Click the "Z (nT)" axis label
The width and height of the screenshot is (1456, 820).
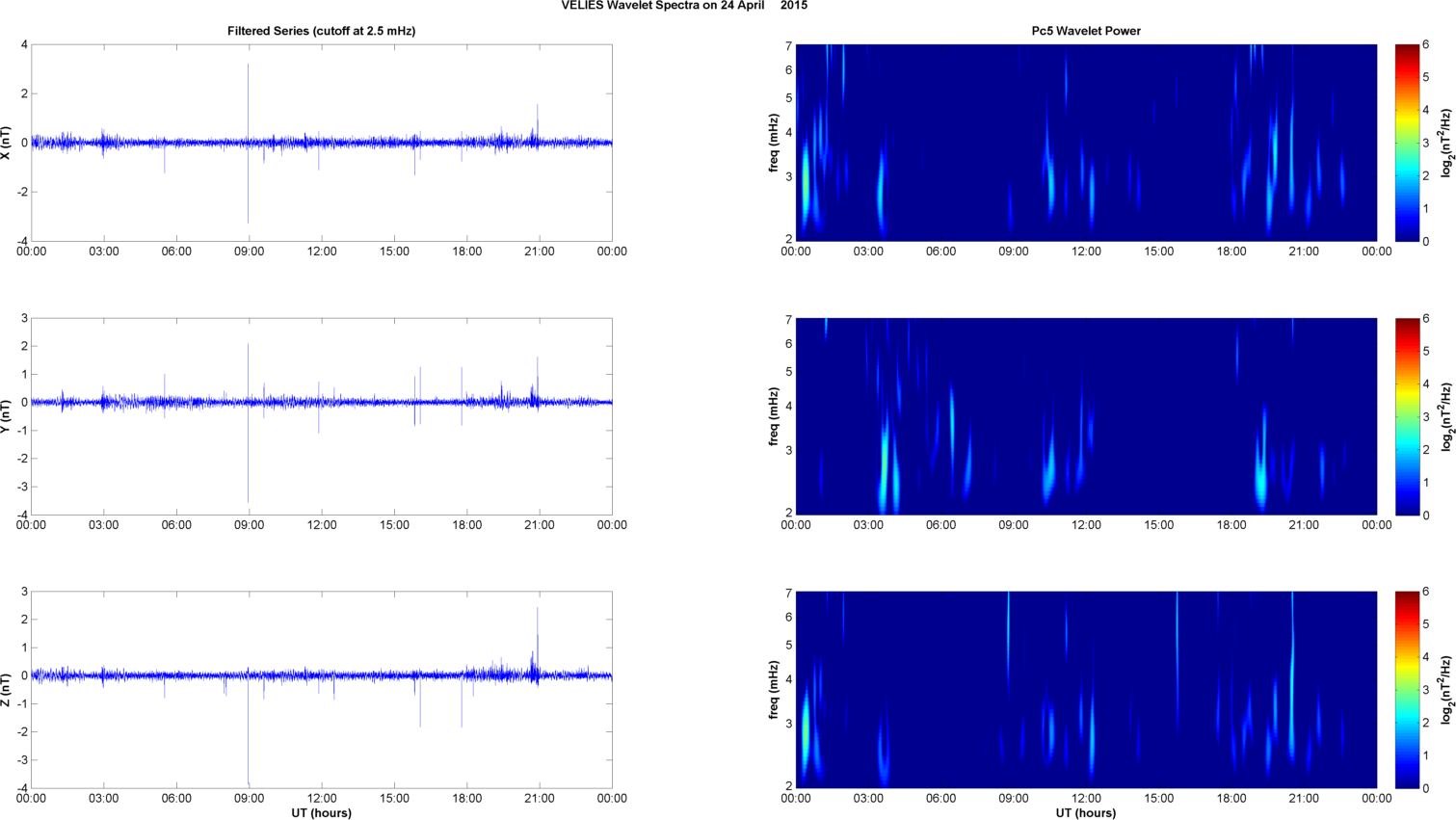pyautogui.click(x=7, y=690)
